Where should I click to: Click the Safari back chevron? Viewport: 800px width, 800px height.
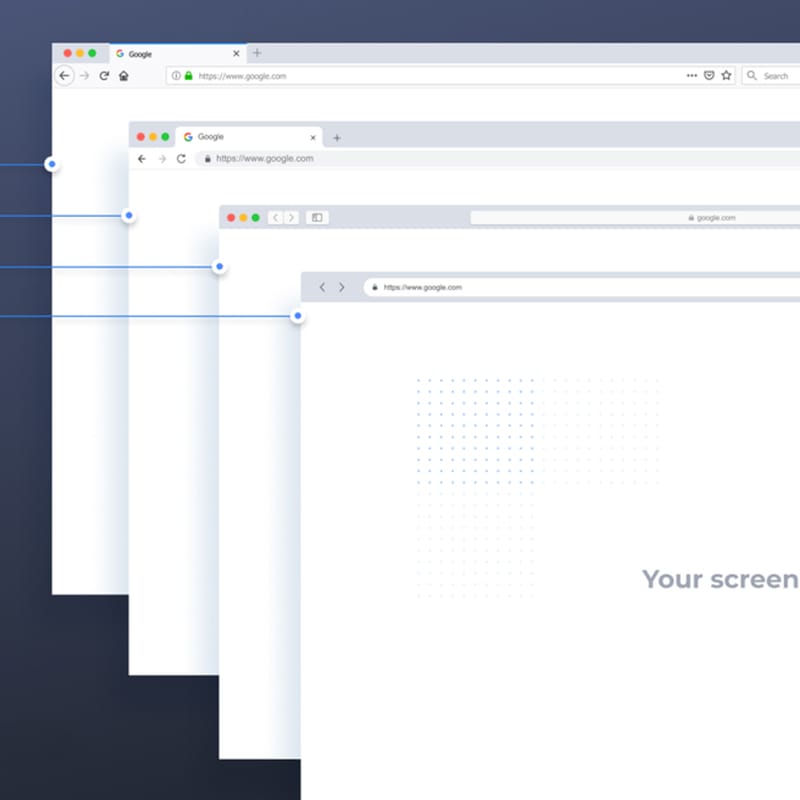(x=274, y=216)
